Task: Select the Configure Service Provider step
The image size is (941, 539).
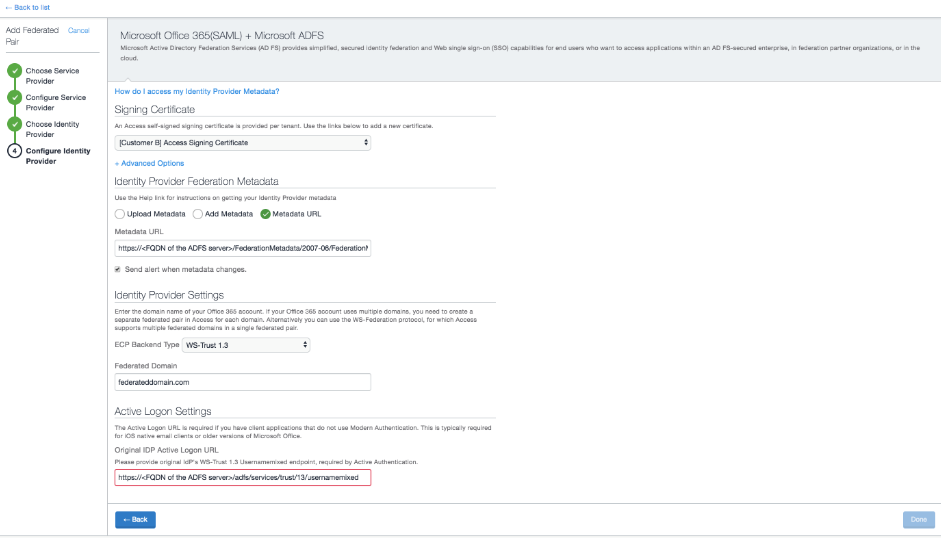Action: (x=56, y=103)
